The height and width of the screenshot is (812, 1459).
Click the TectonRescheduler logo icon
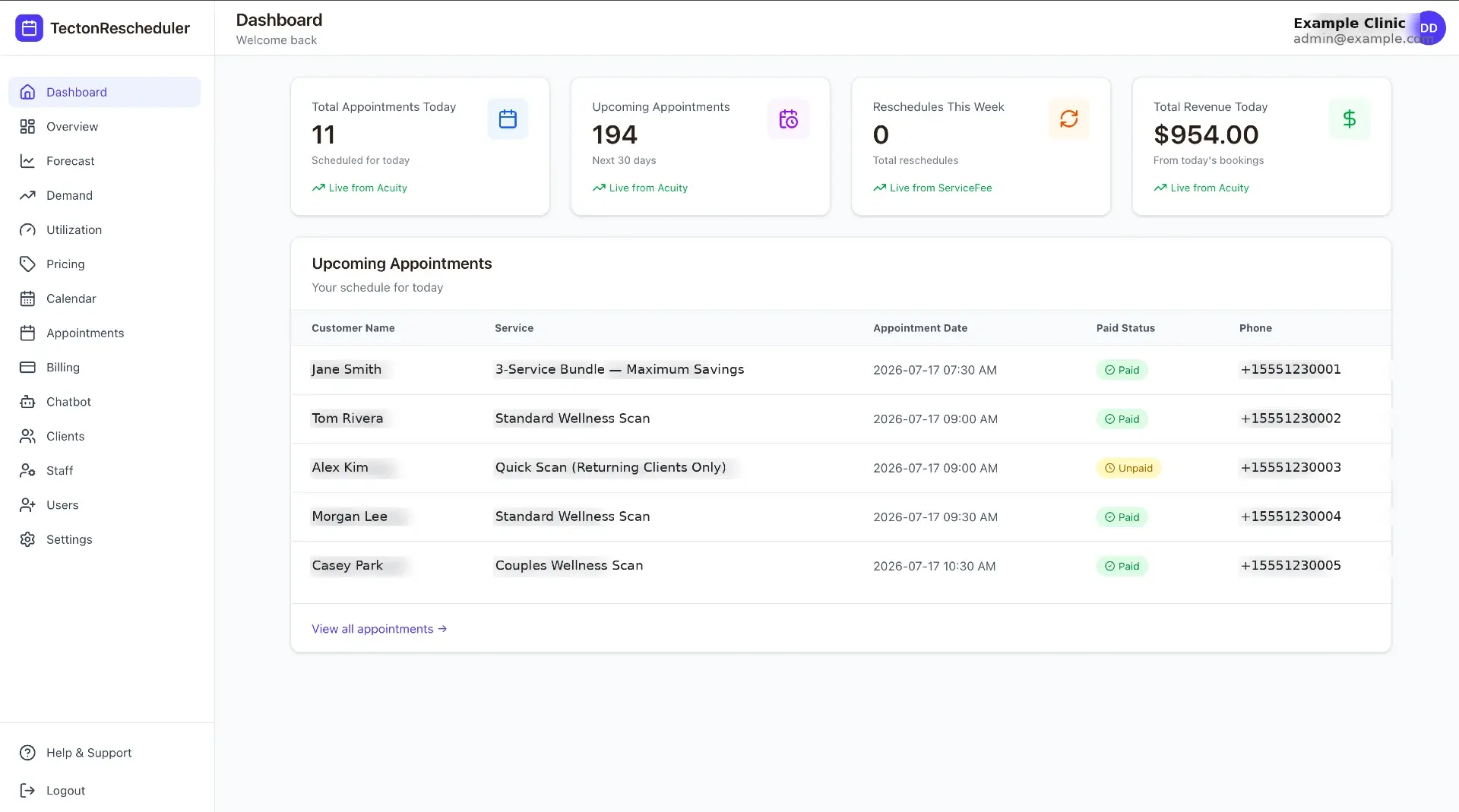click(x=29, y=28)
